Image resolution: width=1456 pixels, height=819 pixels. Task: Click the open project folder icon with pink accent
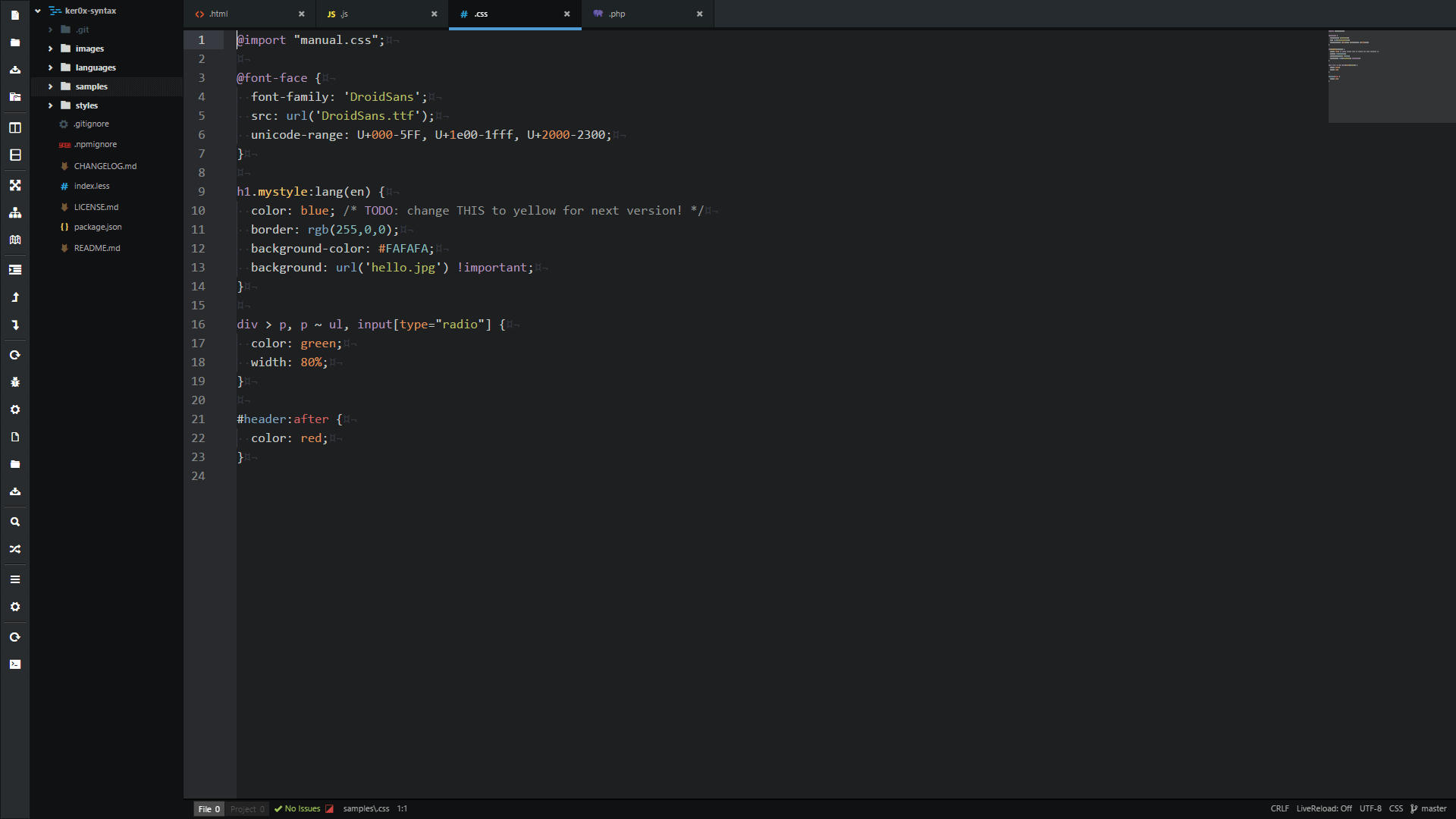click(x=15, y=97)
